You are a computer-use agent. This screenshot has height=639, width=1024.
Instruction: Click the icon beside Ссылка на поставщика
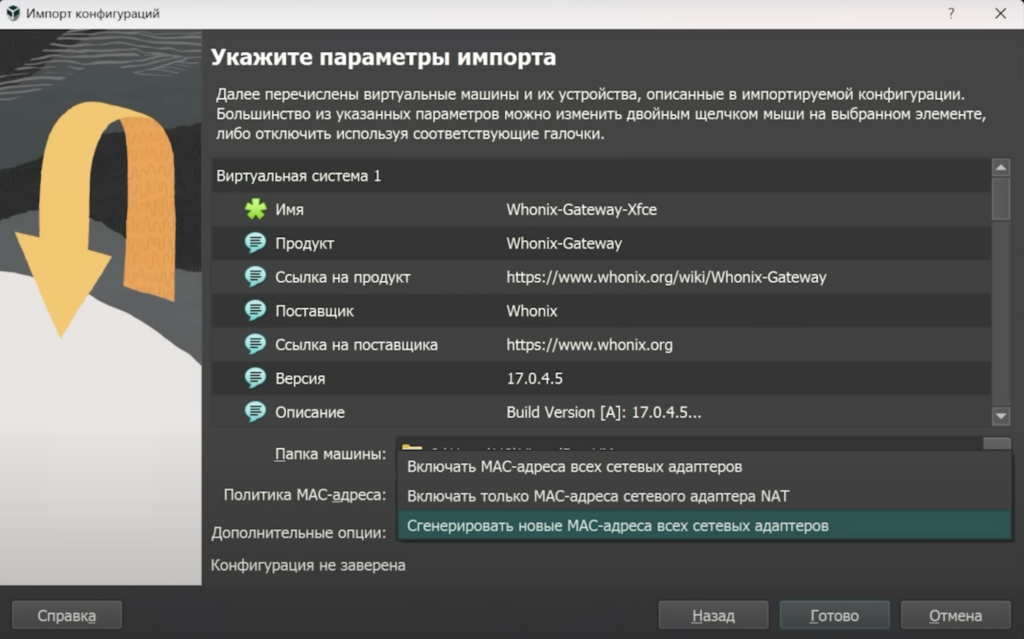(x=256, y=345)
